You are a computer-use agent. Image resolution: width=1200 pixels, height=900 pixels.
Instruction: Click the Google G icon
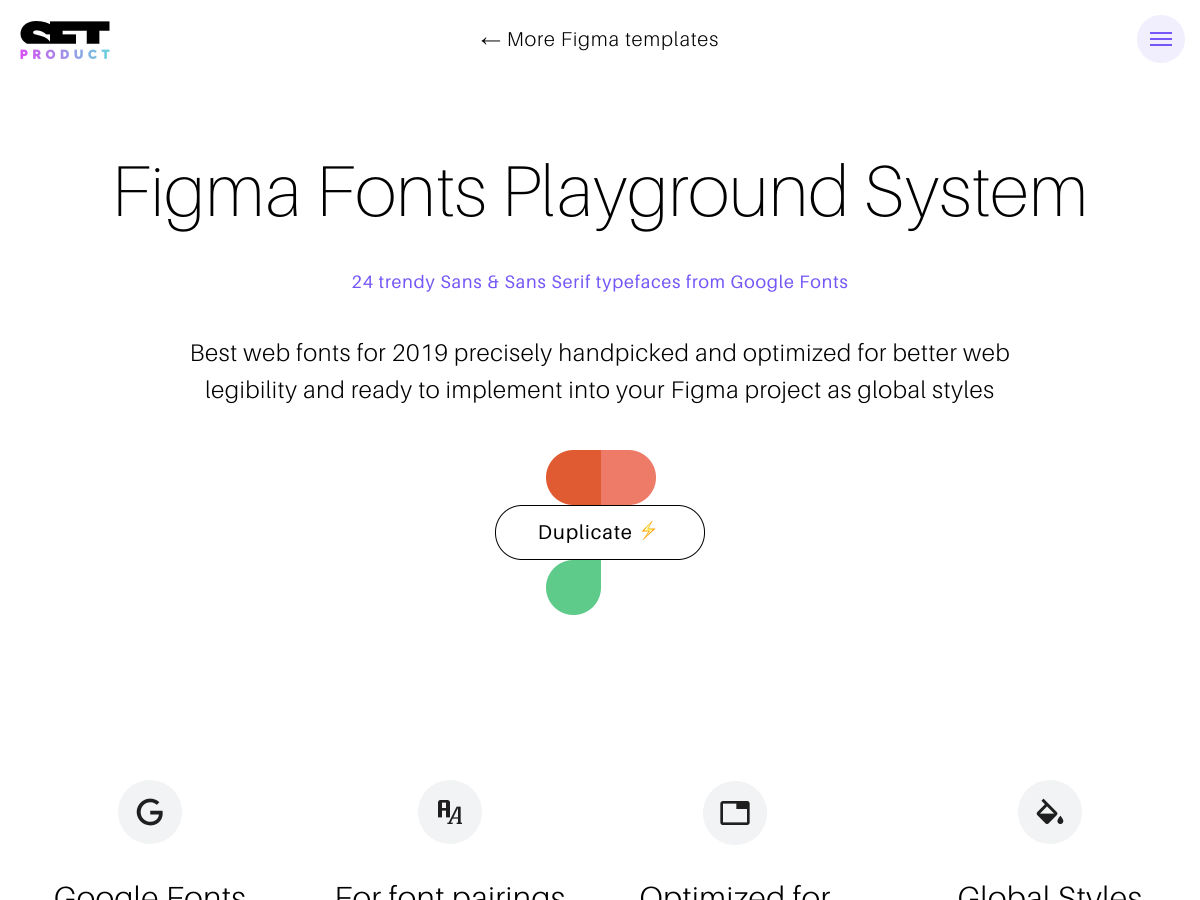click(150, 812)
